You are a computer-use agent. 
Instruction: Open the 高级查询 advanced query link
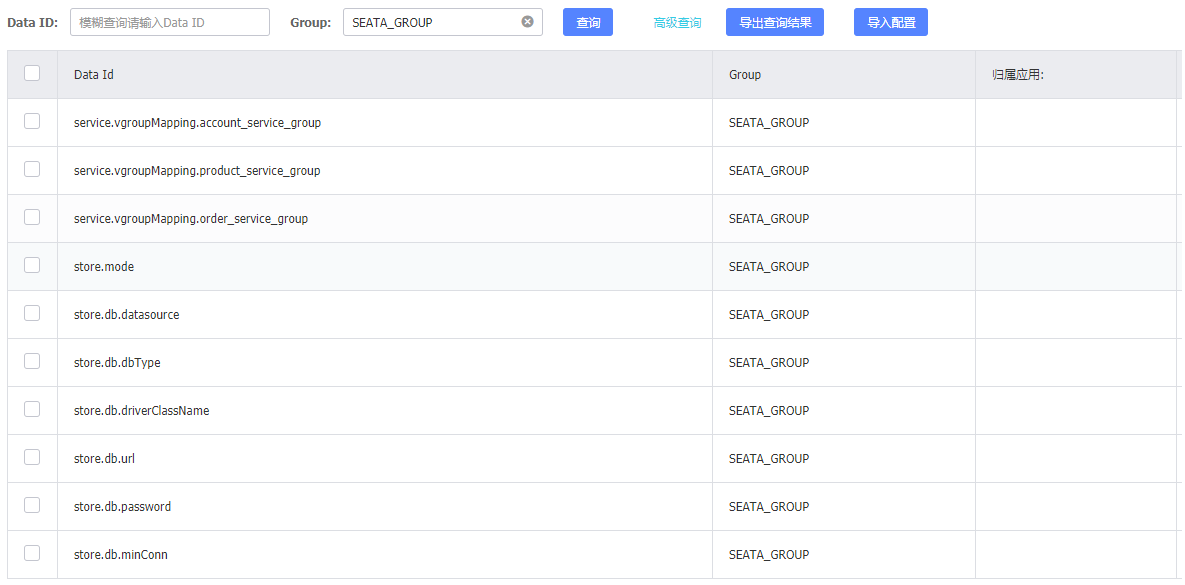tap(677, 23)
